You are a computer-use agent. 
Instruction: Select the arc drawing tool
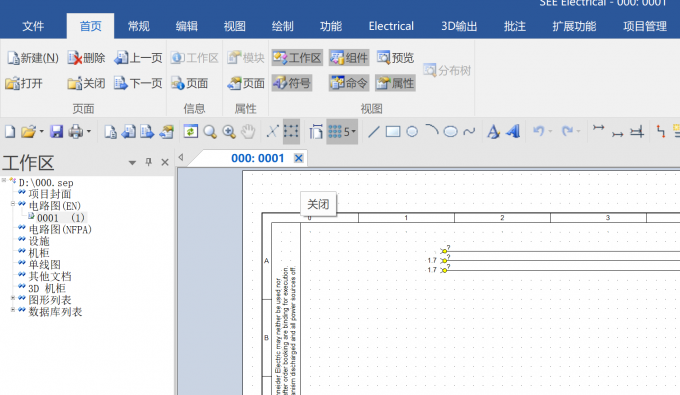click(x=432, y=131)
